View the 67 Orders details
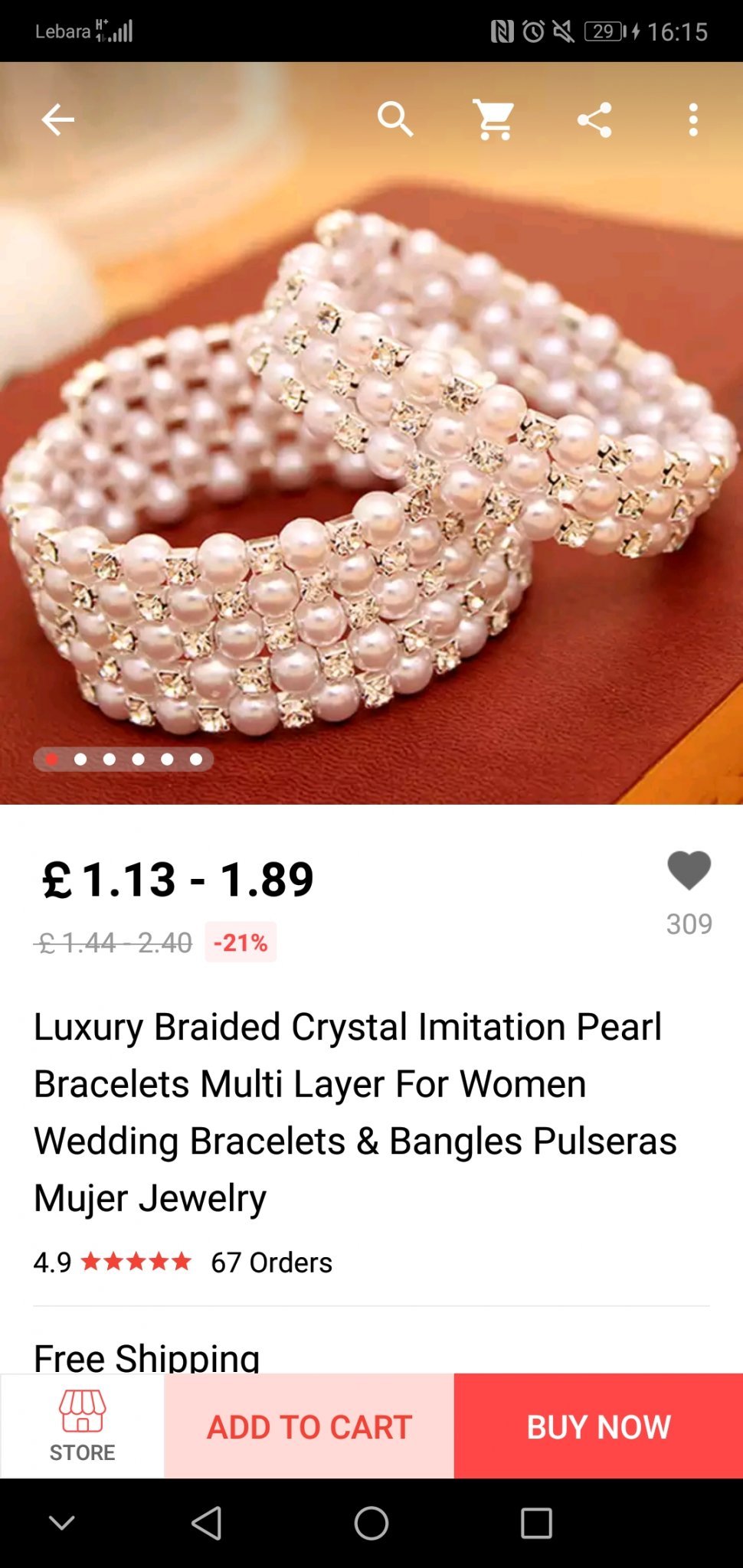 pyautogui.click(x=271, y=1262)
